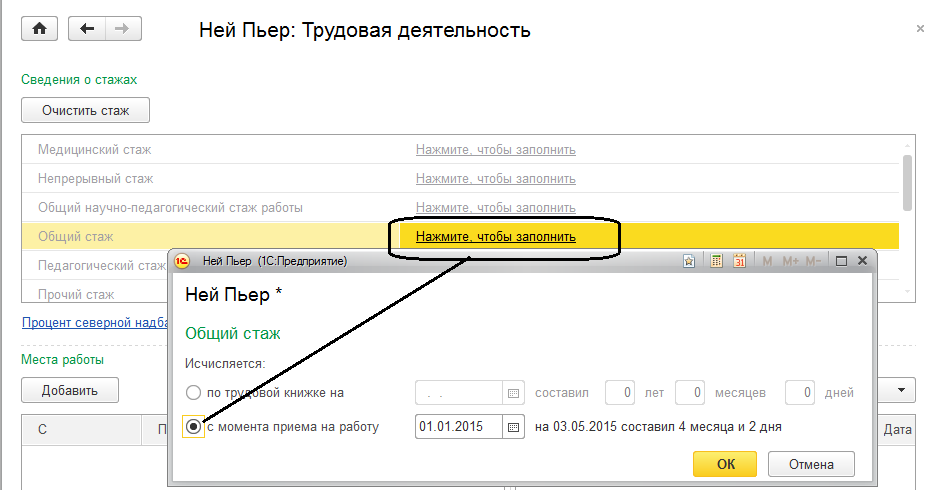936x490 pixels.
Task: Add dialog to favorites star icon
Action: click(689, 261)
